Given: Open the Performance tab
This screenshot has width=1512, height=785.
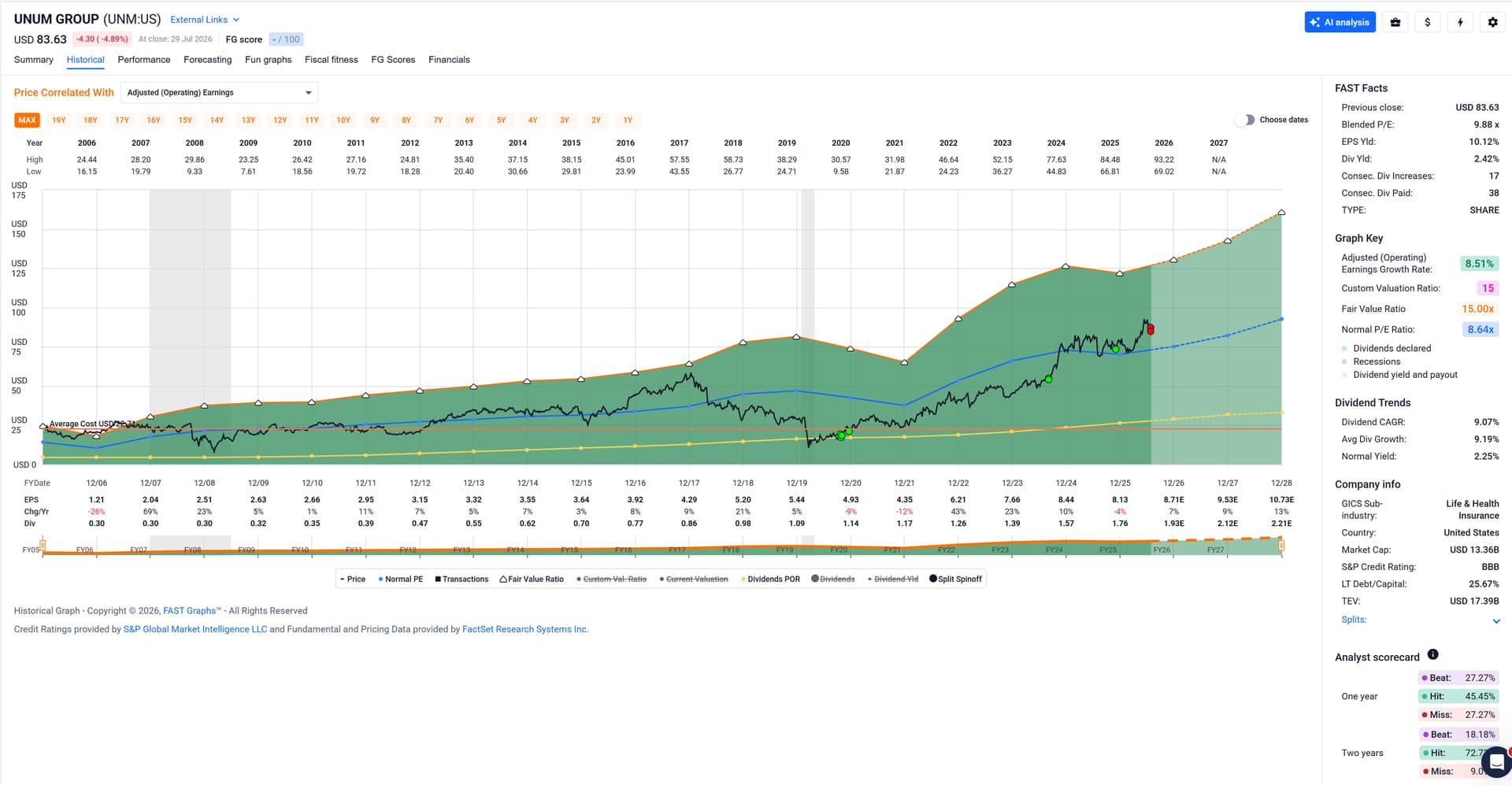Looking at the screenshot, I should click(144, 60).
